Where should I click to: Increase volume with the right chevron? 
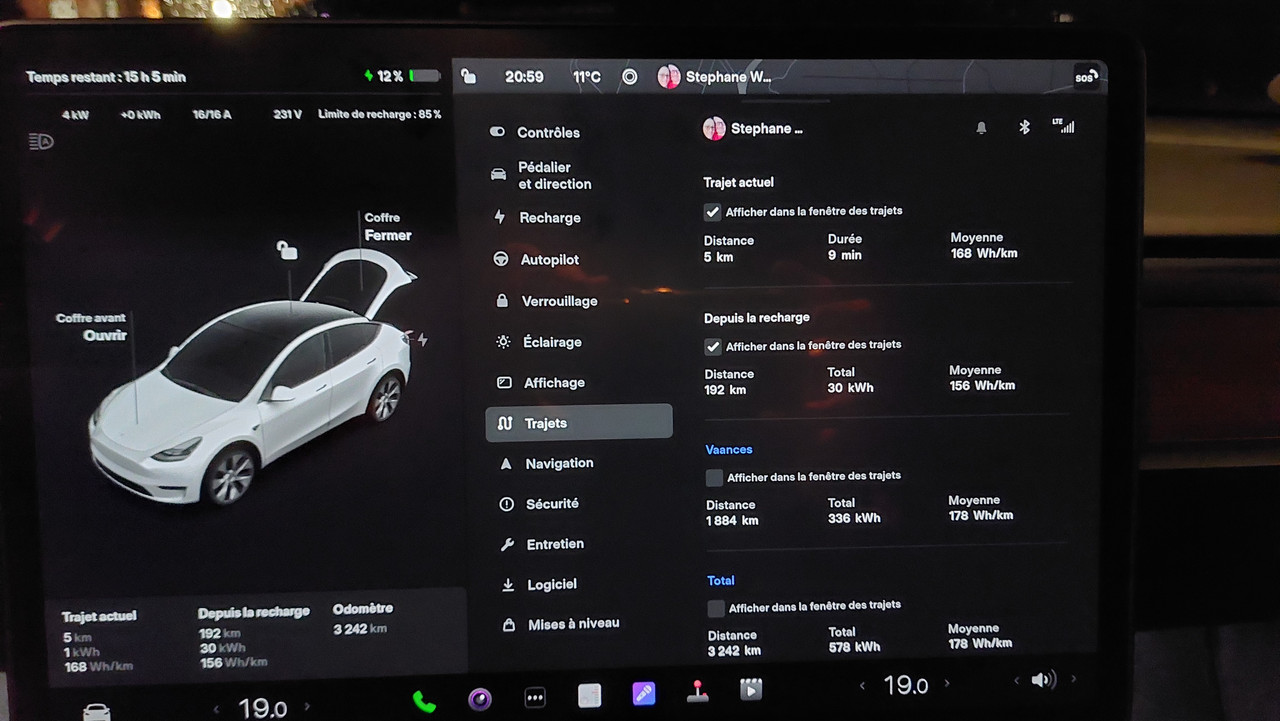1074,679
